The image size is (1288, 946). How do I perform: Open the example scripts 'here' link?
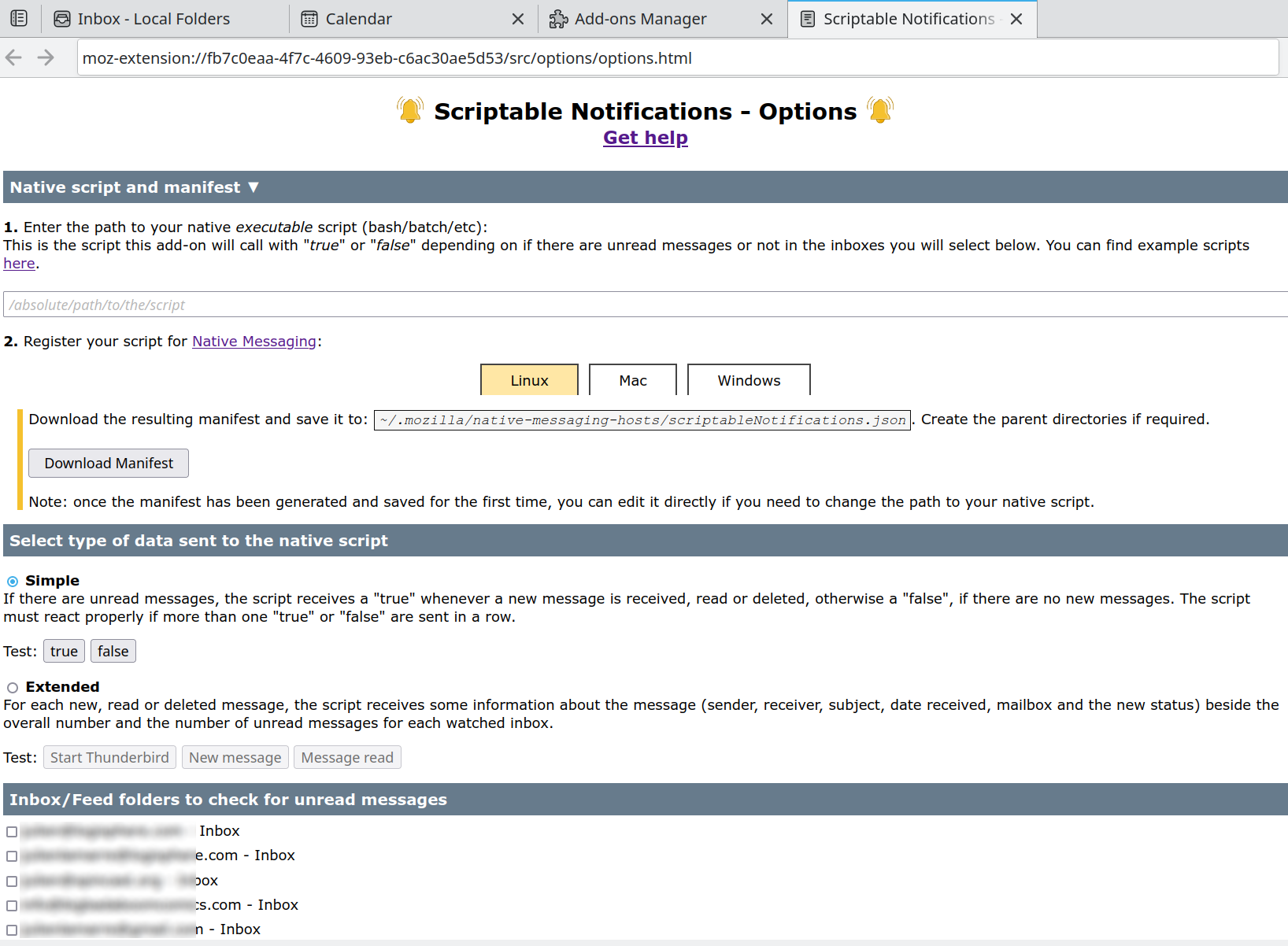tap(19, 264)
